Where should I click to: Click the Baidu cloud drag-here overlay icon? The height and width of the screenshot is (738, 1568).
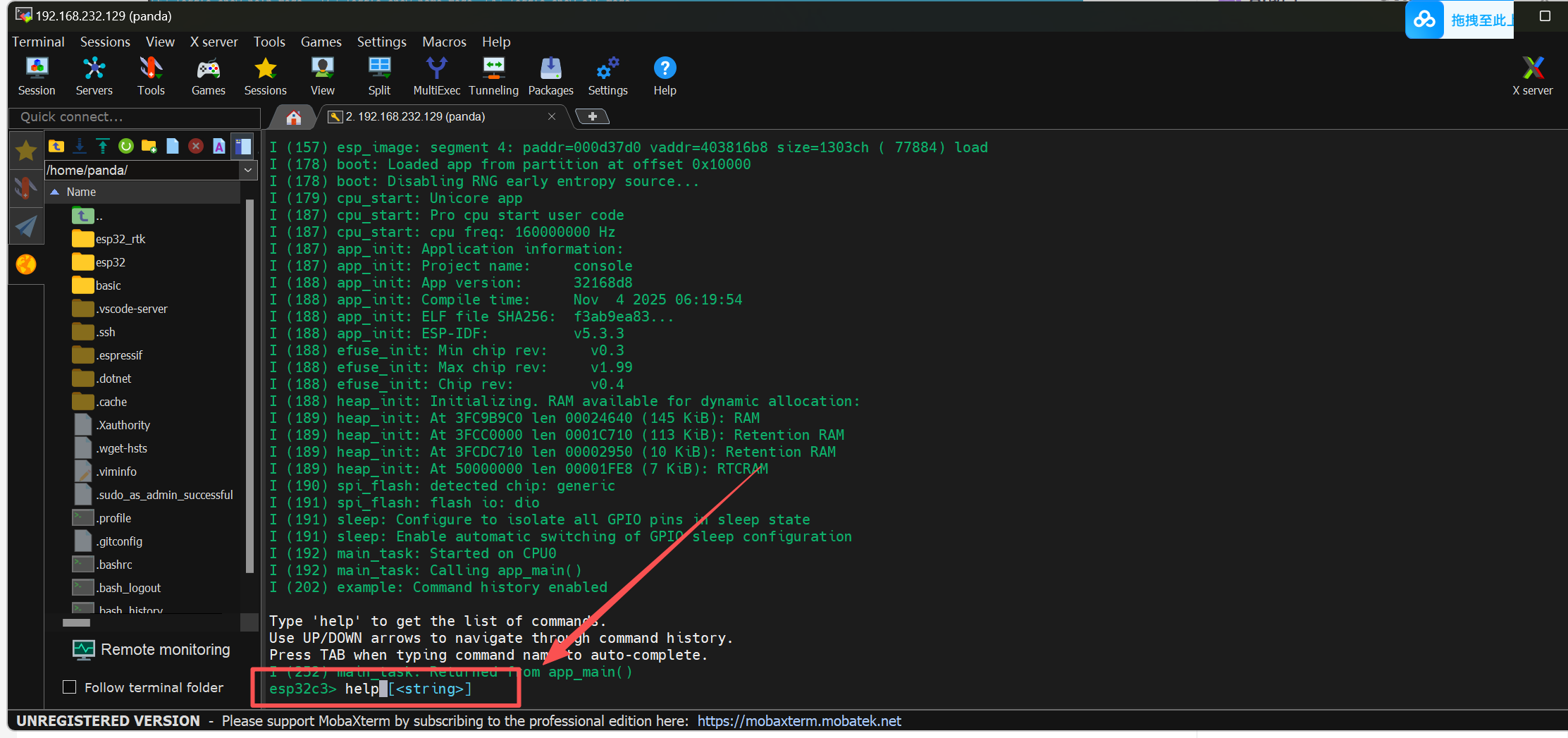point(1424,20)
